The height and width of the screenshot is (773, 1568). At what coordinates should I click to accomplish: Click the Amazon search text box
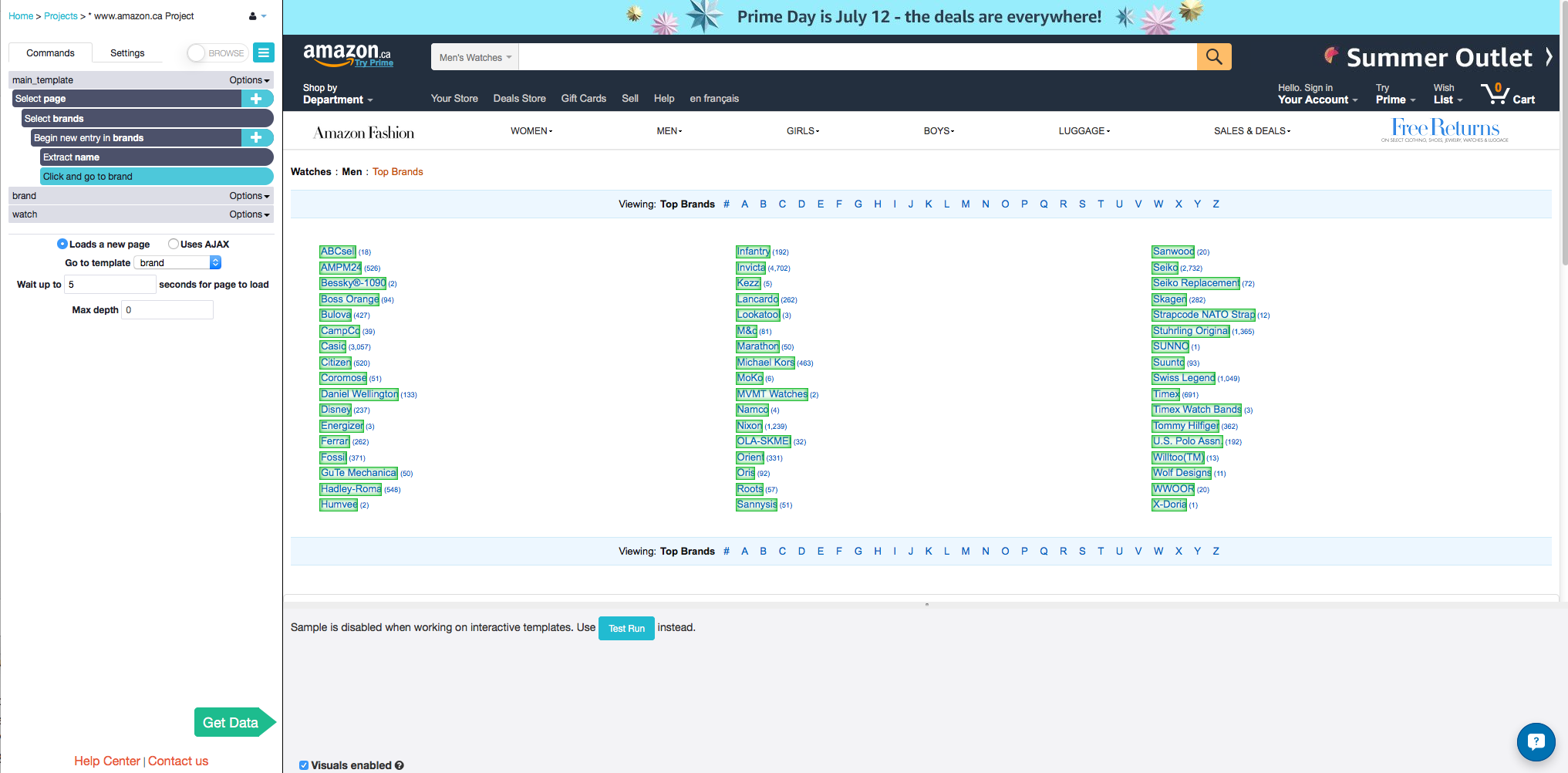pos(858,57)
